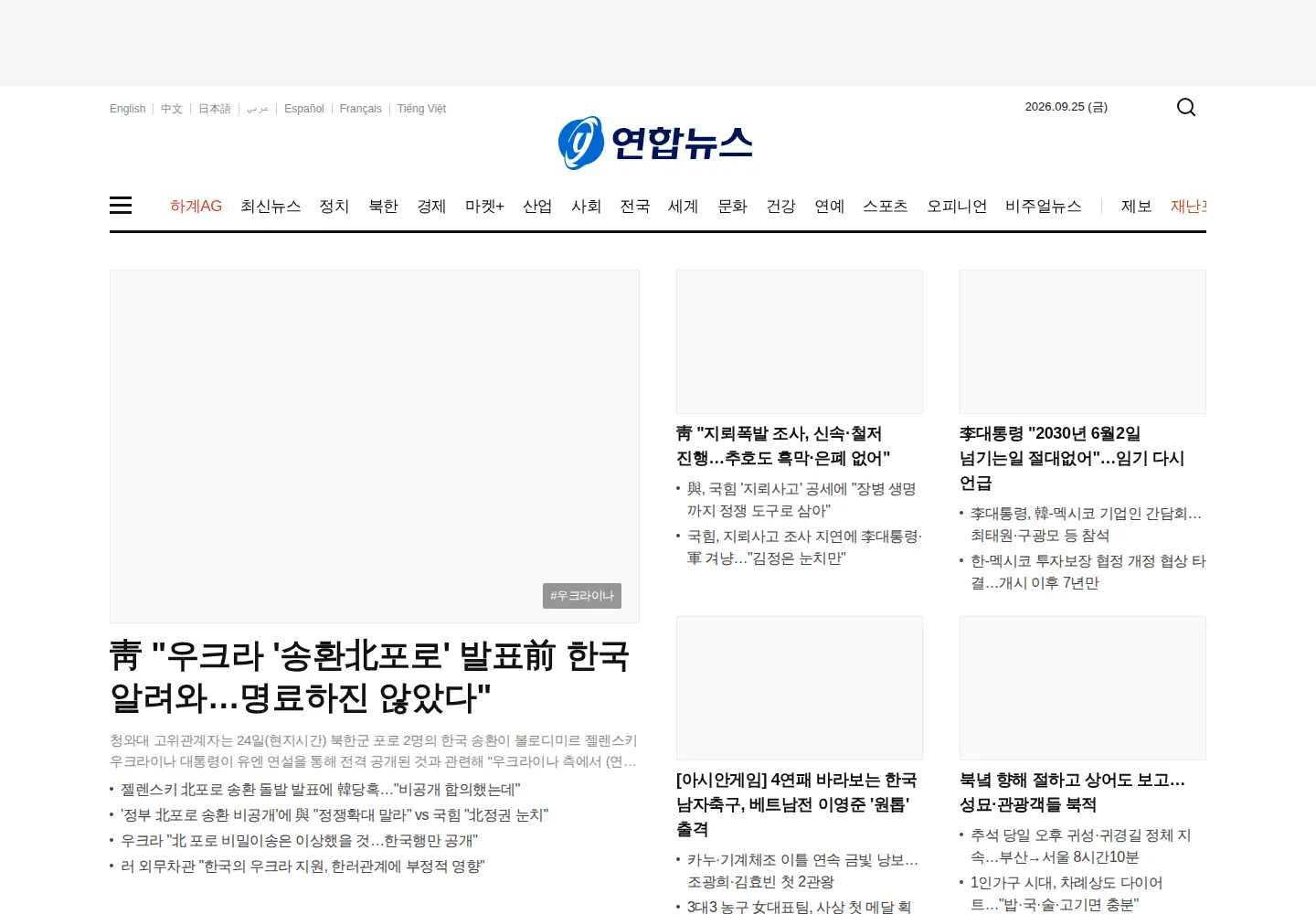Open the 비주얼뉴스 section

(1044, 207)
